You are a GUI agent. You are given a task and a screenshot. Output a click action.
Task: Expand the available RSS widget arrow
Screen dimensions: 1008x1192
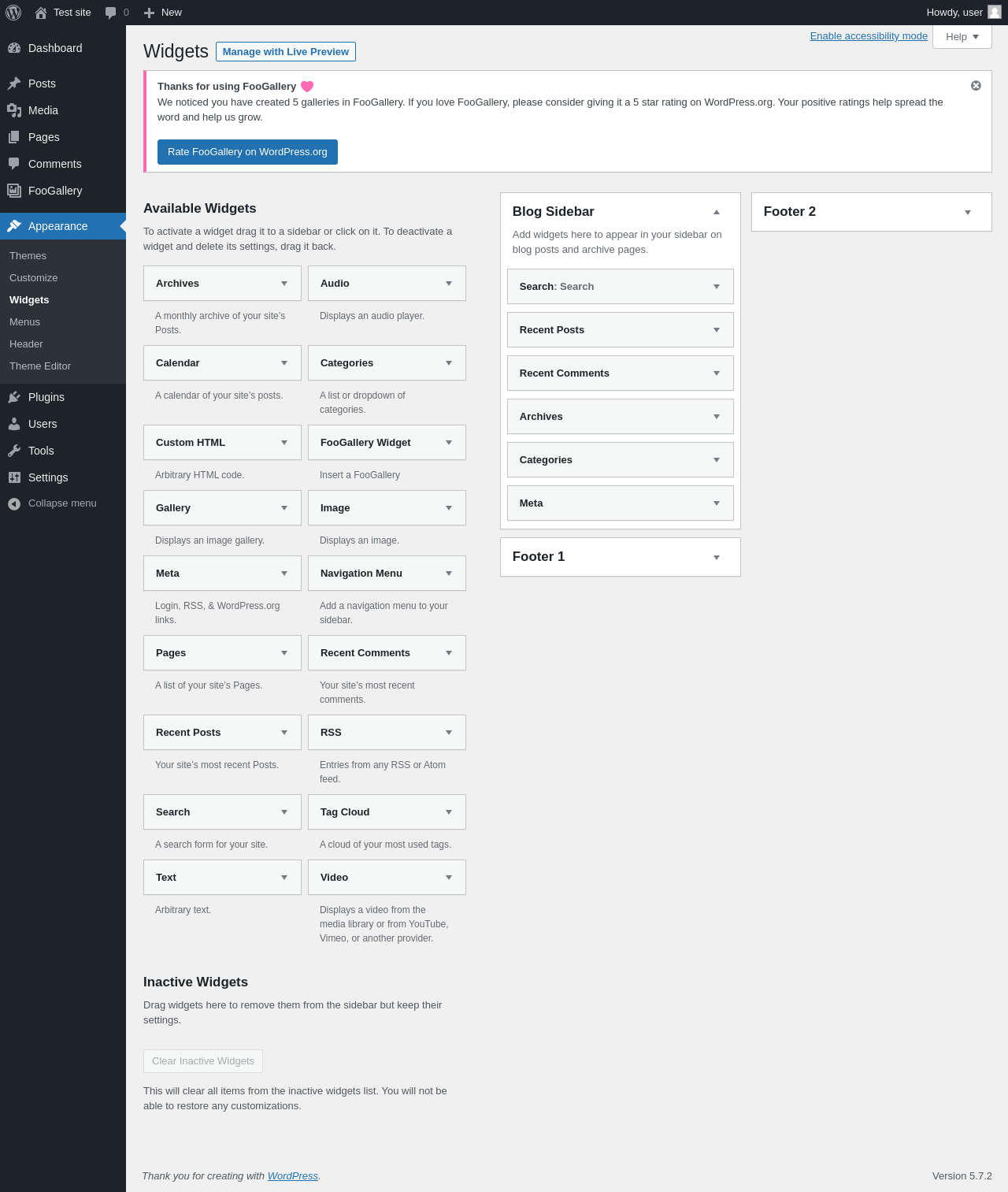(449, 733)
